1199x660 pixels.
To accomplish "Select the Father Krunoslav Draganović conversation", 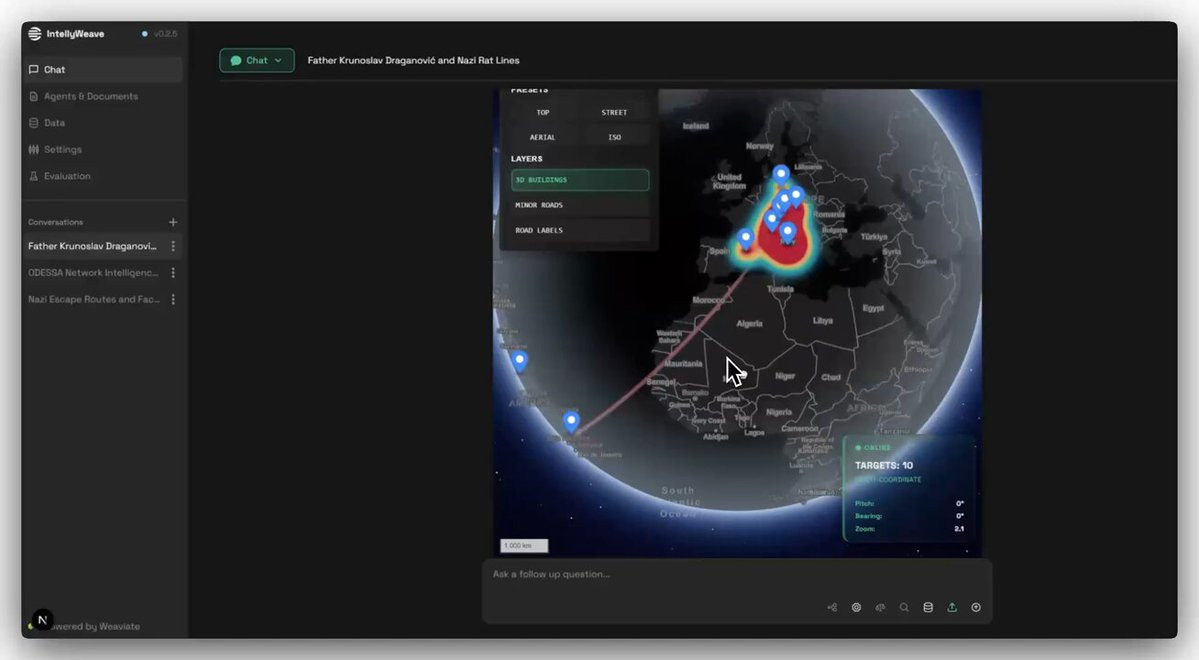I will tap(92, 246).
